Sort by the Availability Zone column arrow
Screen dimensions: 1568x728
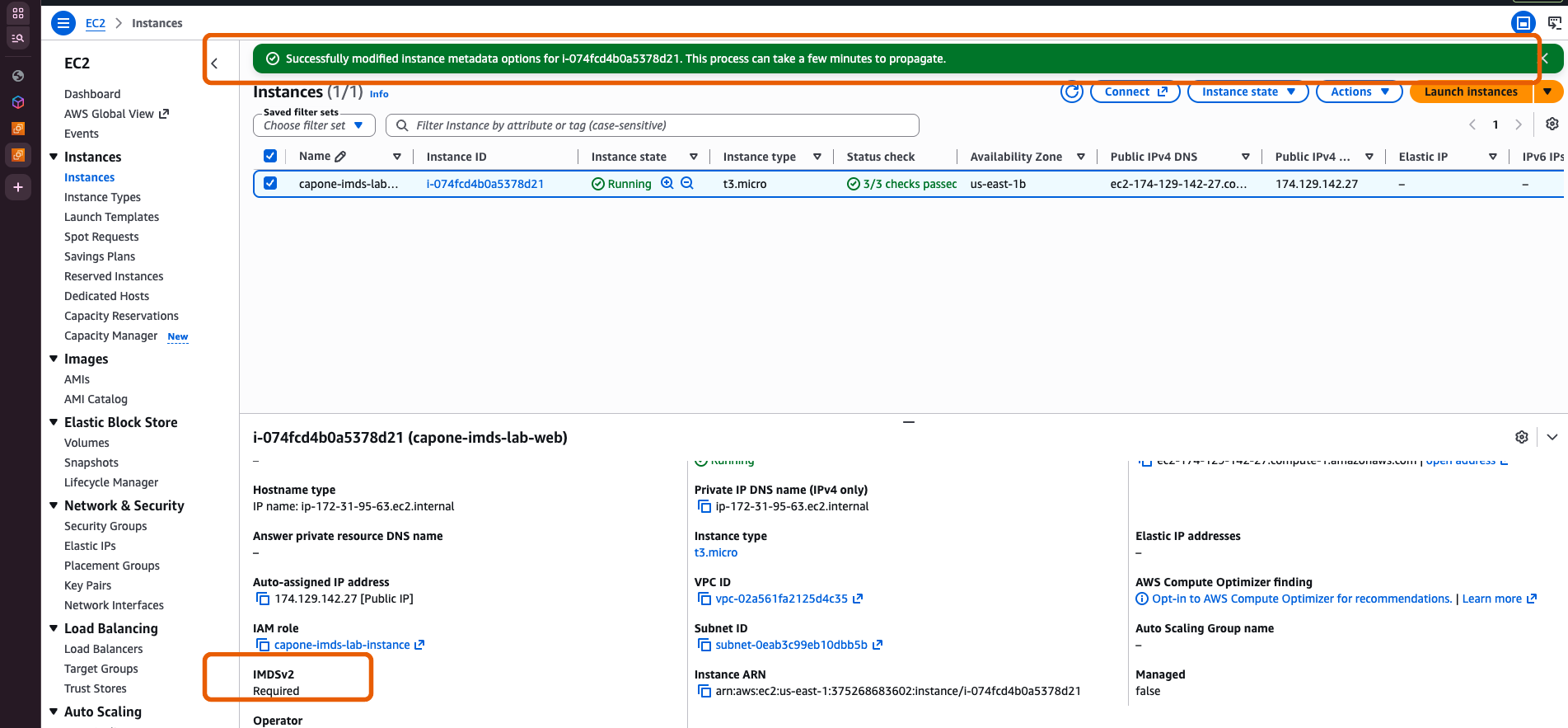pyautogui.click(x=1081, y=157)
